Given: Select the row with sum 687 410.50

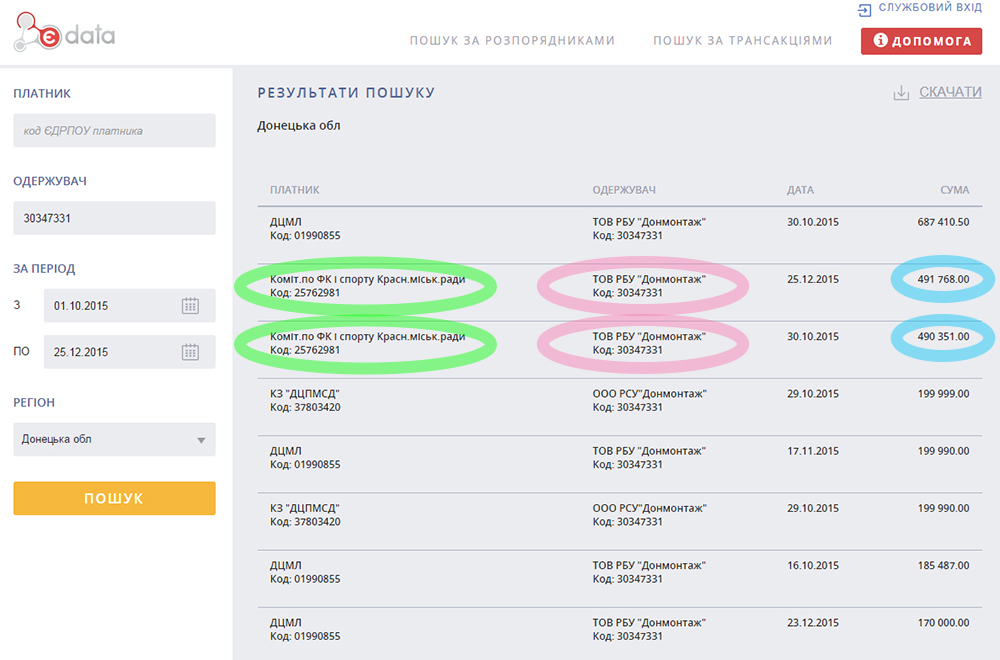Looking at the screenshot, I should (x=620, y=229).
